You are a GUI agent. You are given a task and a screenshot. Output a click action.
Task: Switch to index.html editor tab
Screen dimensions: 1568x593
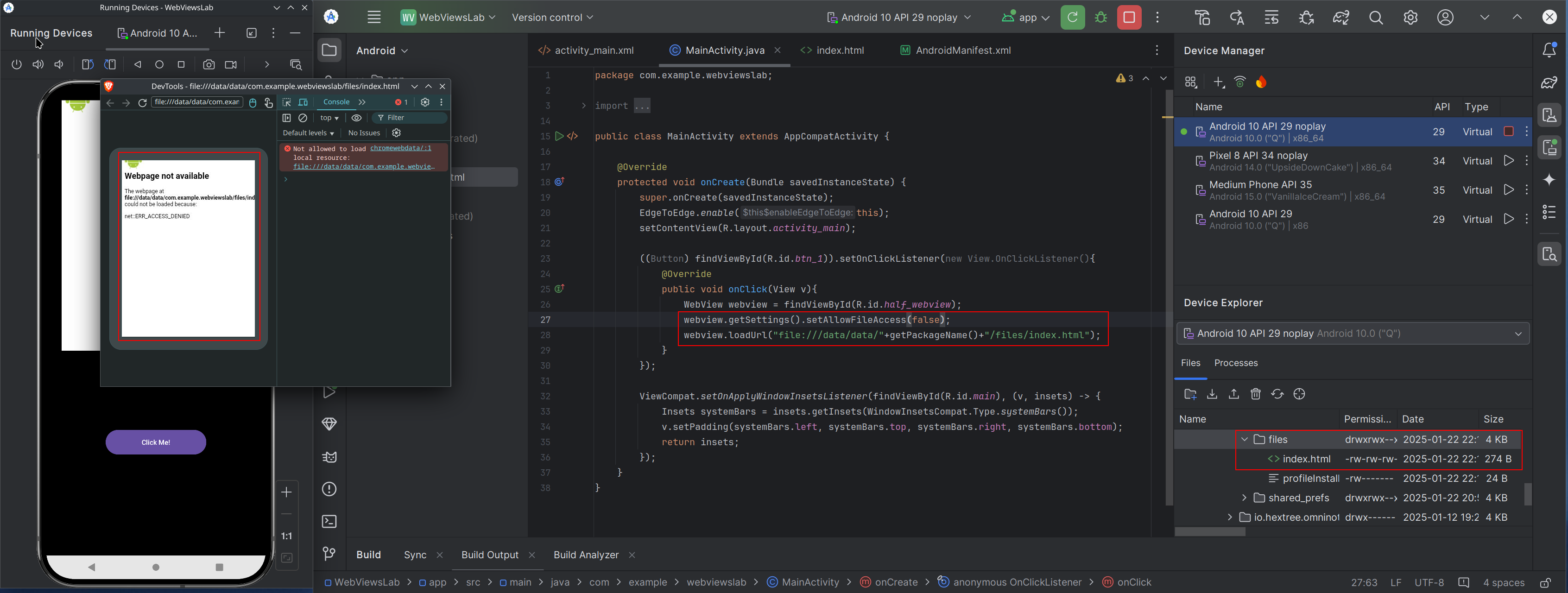(832, 50)
